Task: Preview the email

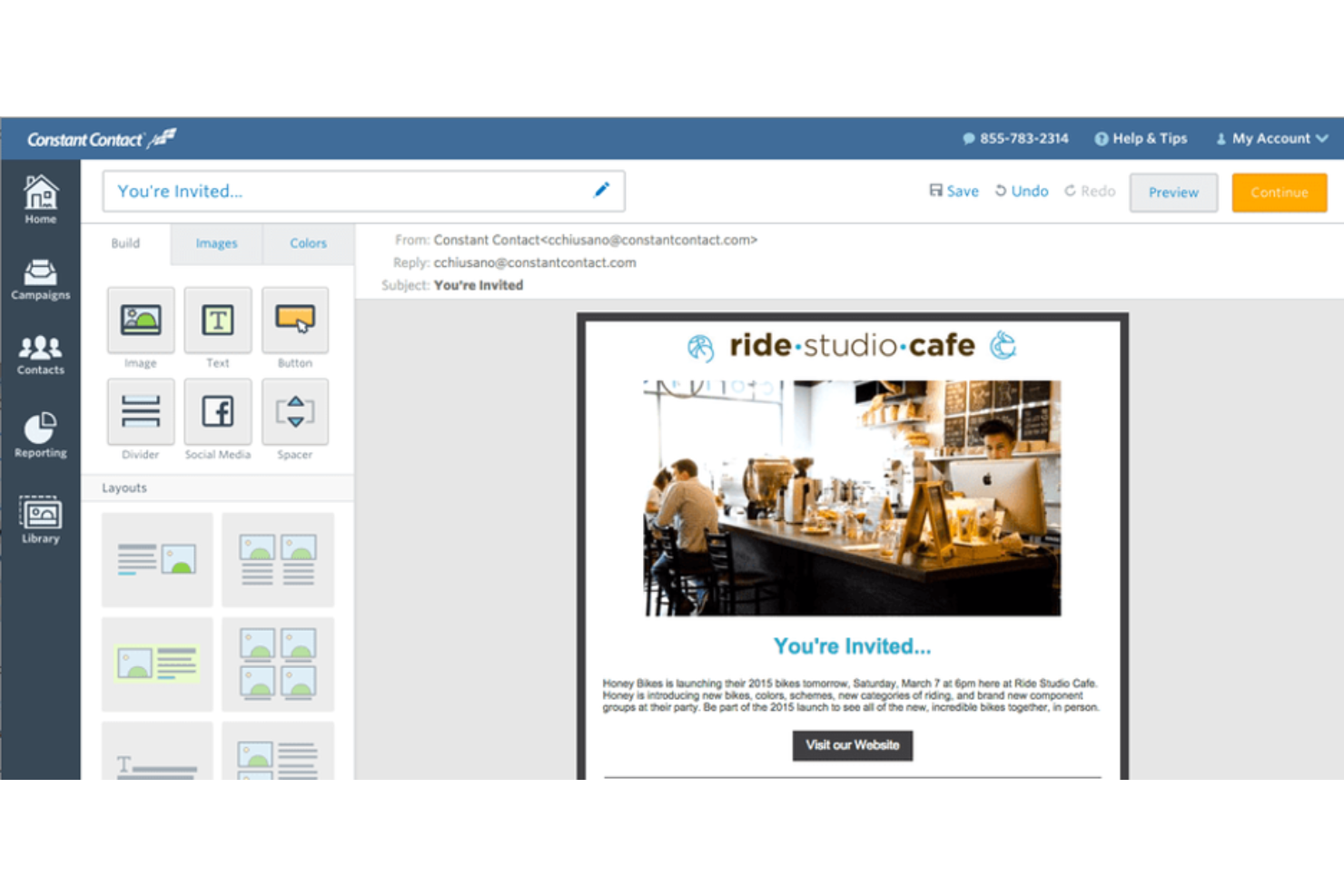Action: point(1173,192)
